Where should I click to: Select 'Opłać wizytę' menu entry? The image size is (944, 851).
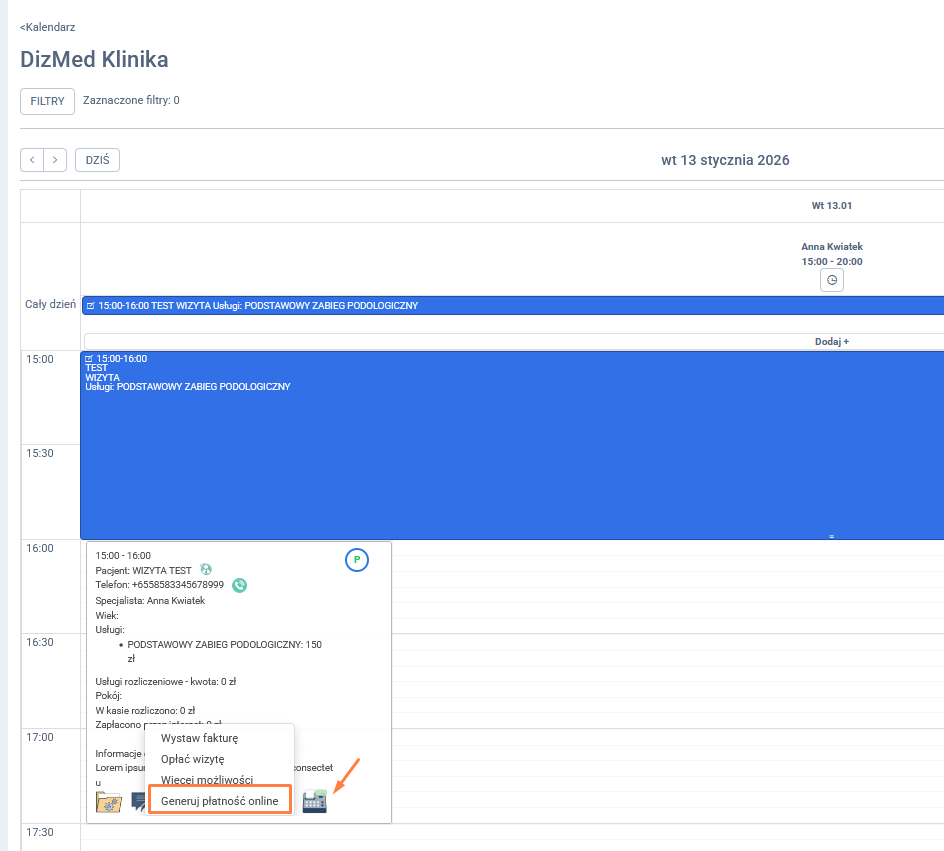coord(192,759)
